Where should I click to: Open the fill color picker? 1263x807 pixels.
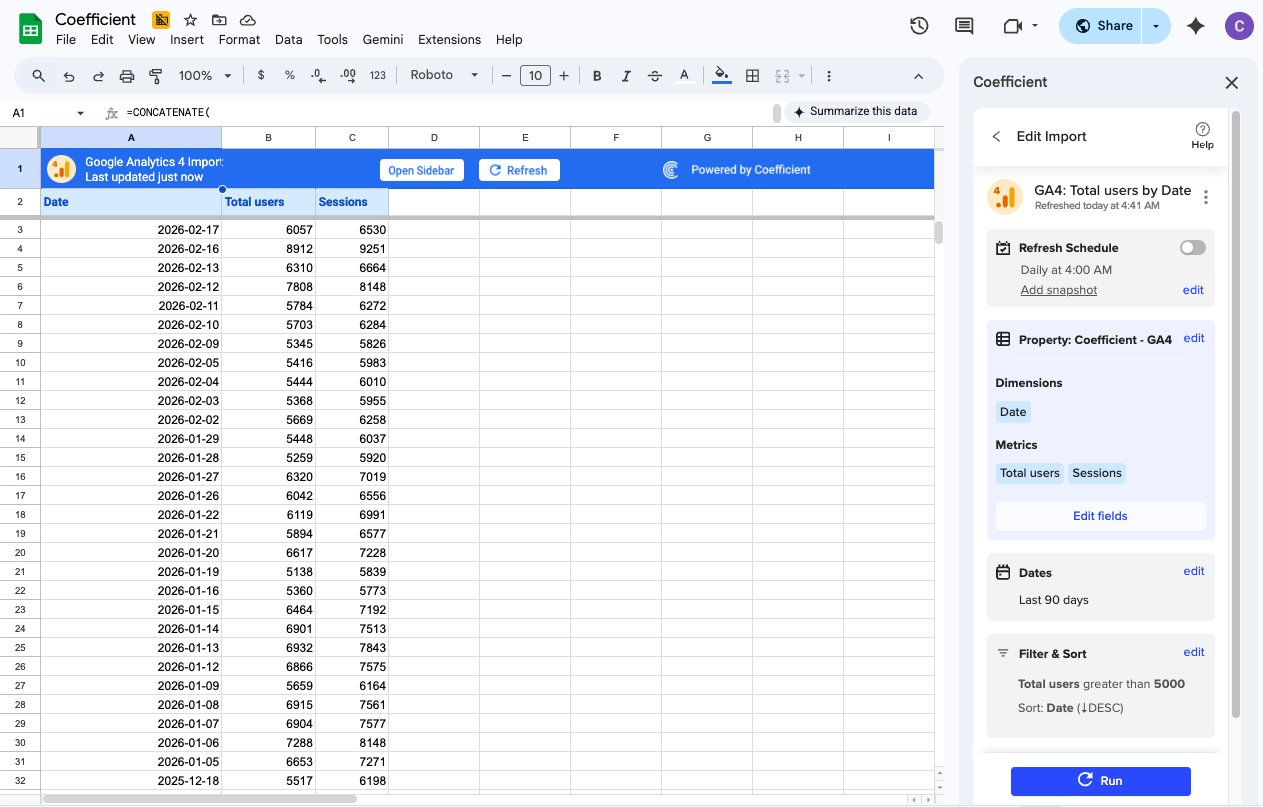point(722,75)
